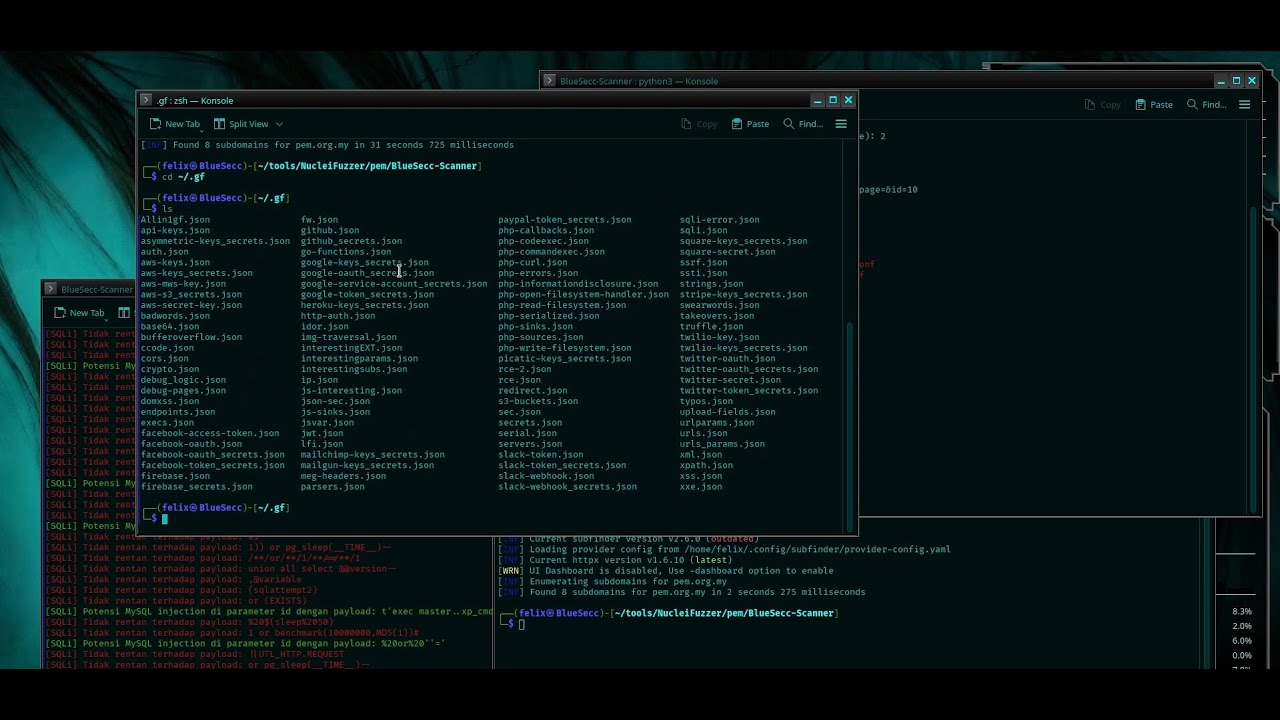Click the mailchimp-keys_secrets.json entry
The image size is (1280, 720).
click(373, 455)
